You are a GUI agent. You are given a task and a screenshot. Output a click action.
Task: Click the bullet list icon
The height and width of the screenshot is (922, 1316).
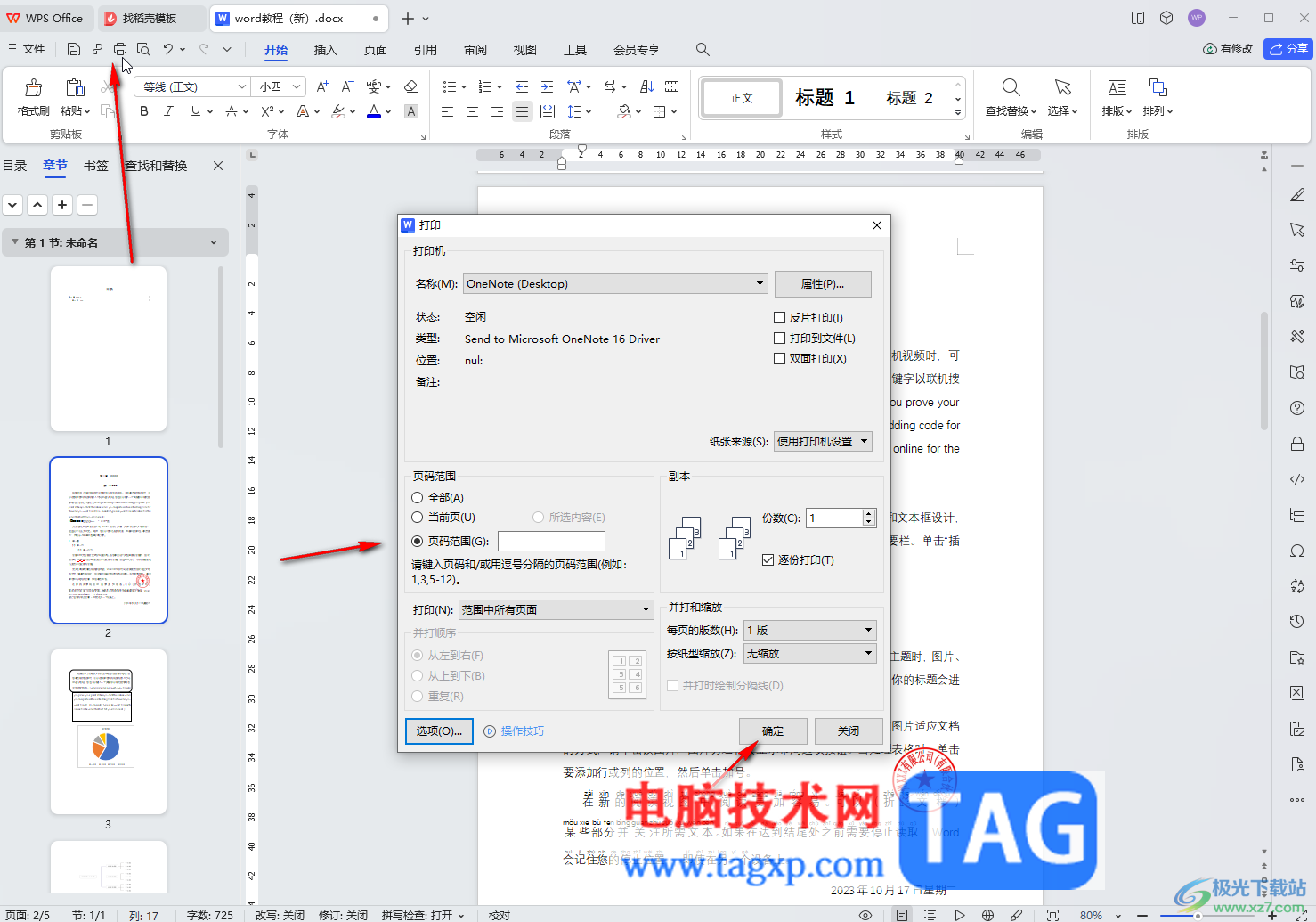pyautogui.click(x=450, y=86)
